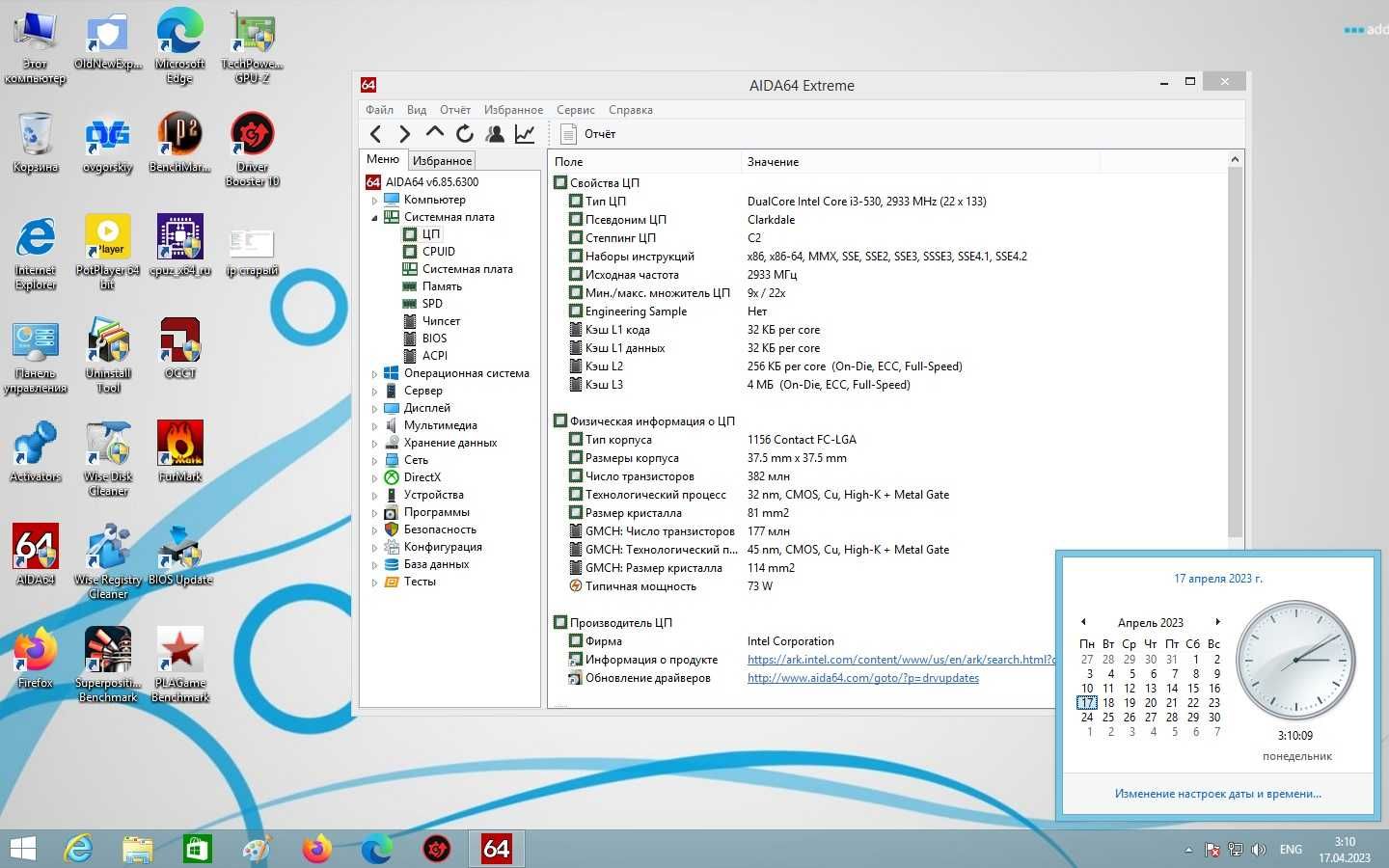Go to next month in calendar
Viewport: 1389px width, 868px height.
tap(1218, 622)
